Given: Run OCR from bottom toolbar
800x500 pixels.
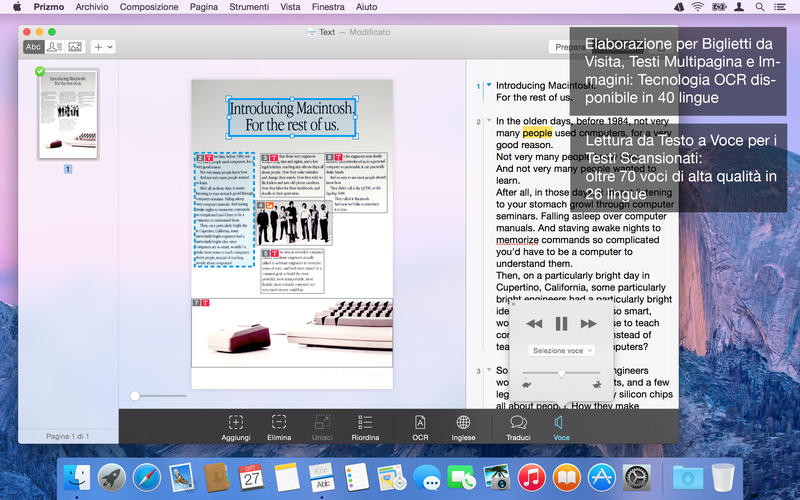Looking at the screenshot, I should pos(420,427).
